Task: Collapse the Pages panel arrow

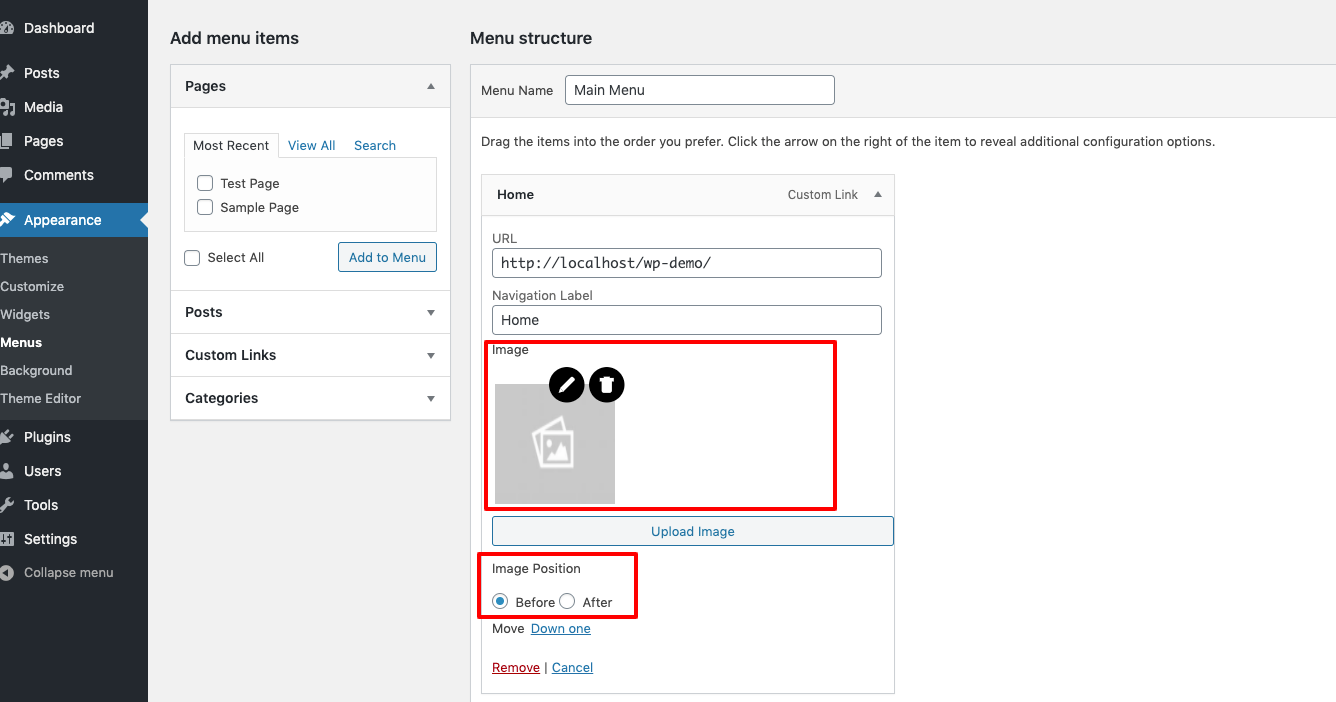Action: 431,86
